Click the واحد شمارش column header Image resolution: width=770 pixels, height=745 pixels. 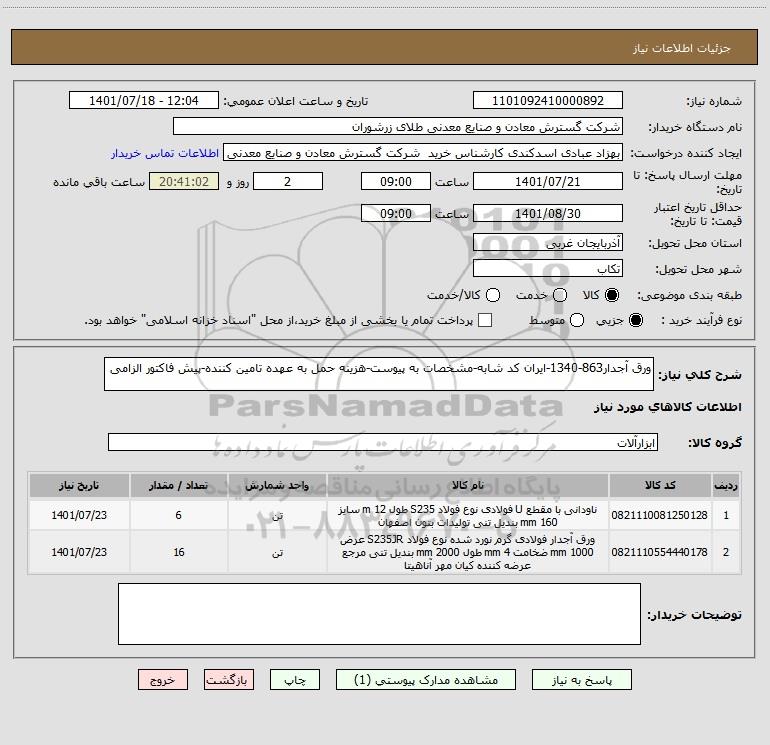tap(277, 485)
